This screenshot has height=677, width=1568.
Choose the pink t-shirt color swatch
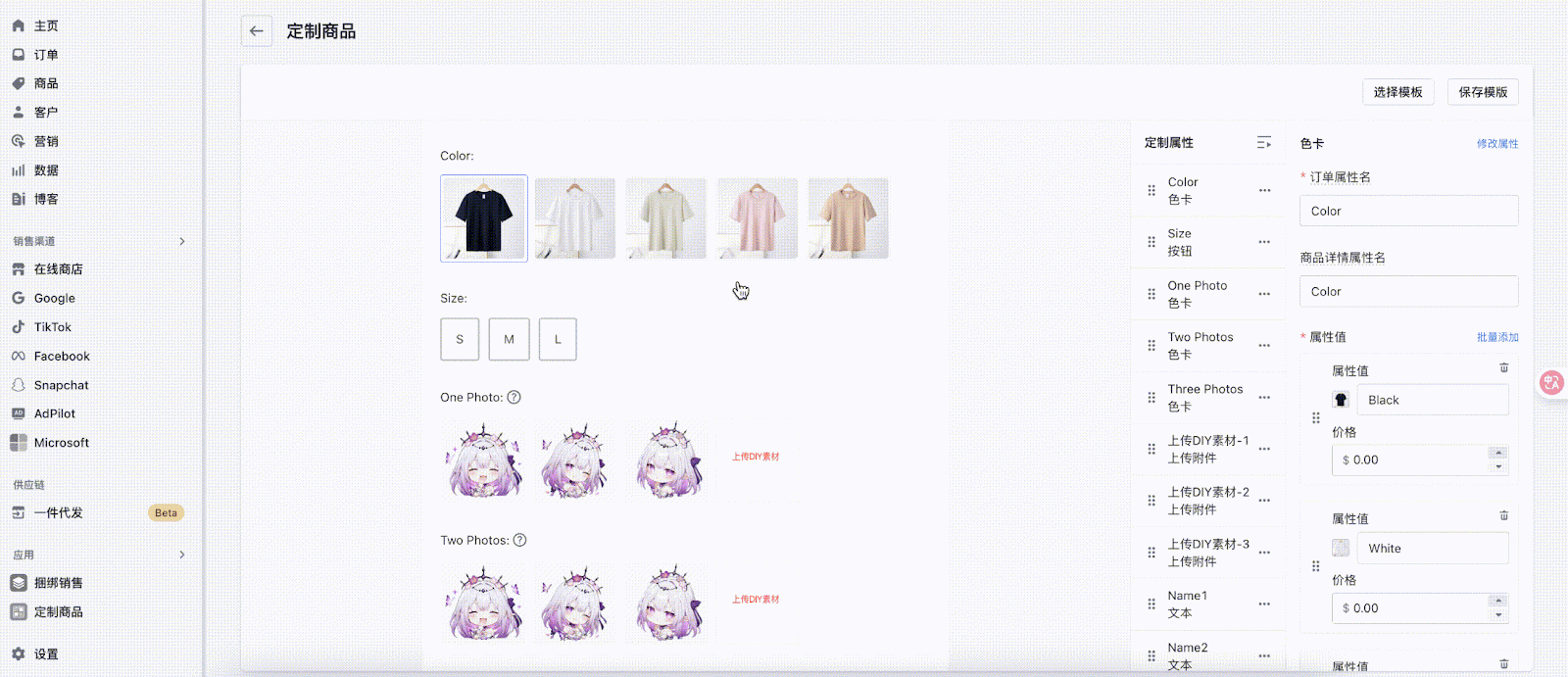click(758, 218)
